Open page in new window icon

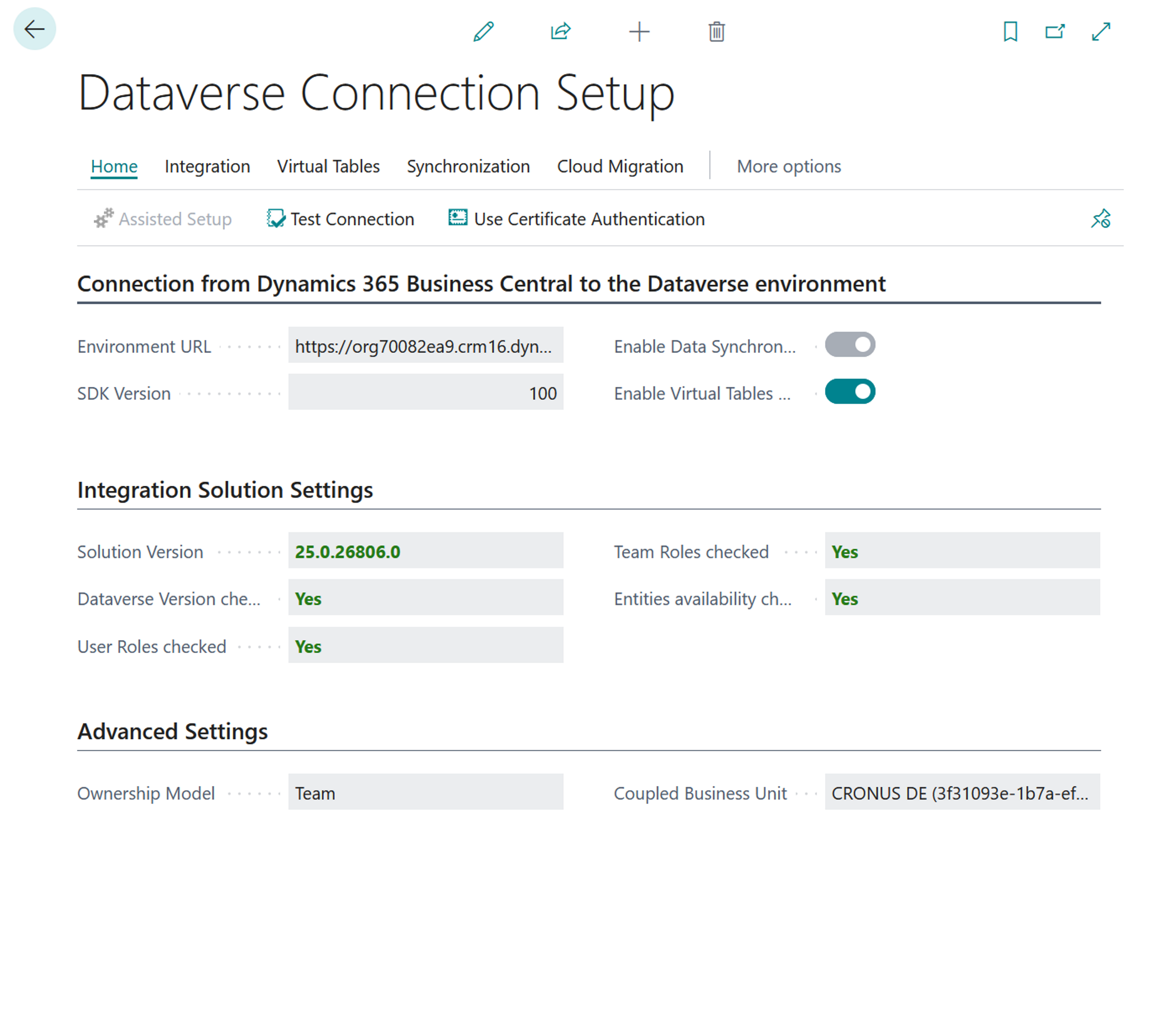point(1055,31)
